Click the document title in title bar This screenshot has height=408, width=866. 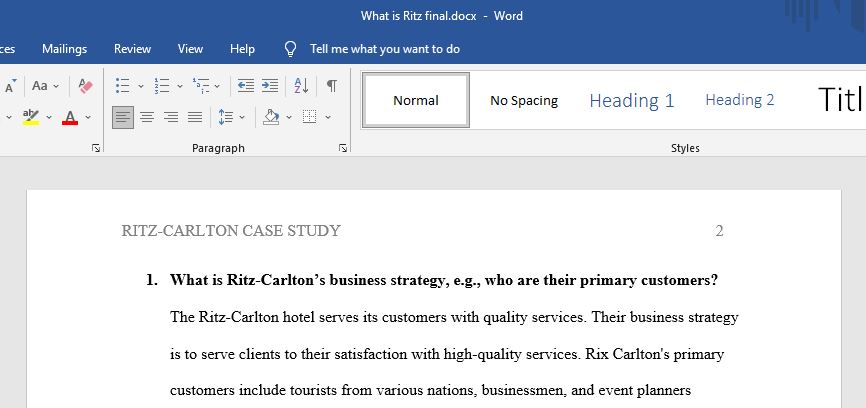(442, 16)
